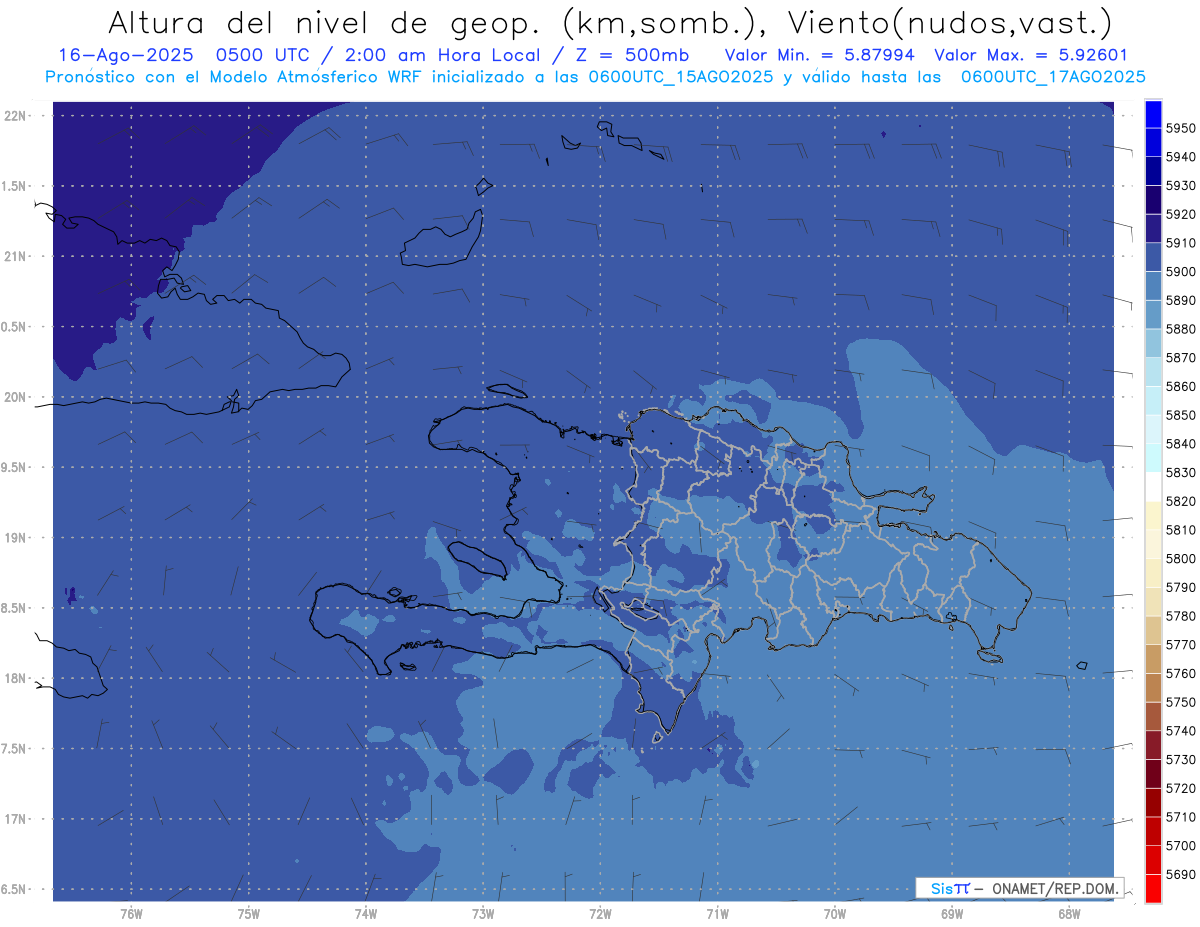Select the '69W' longitude label

click(x=952, y=913)
